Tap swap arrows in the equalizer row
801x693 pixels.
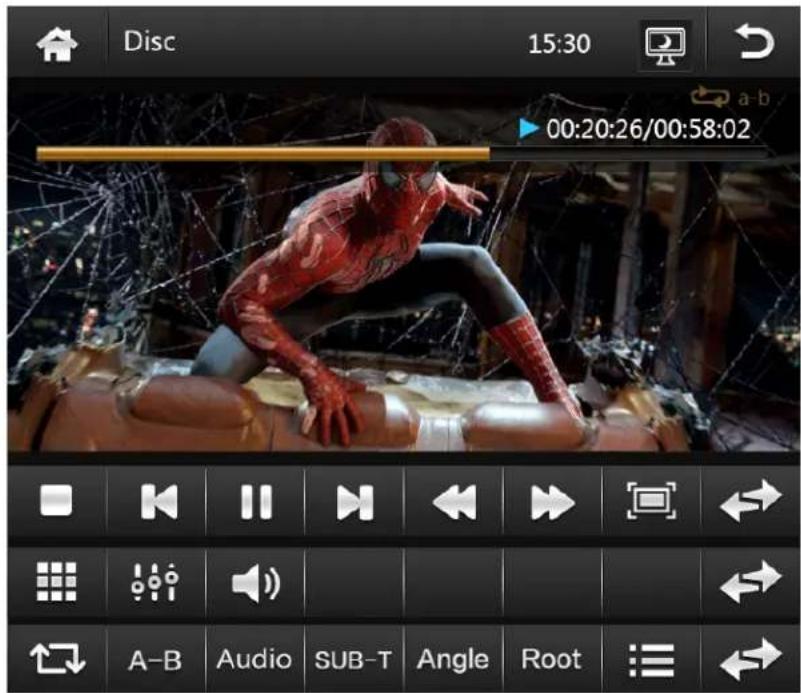(750, 581)
